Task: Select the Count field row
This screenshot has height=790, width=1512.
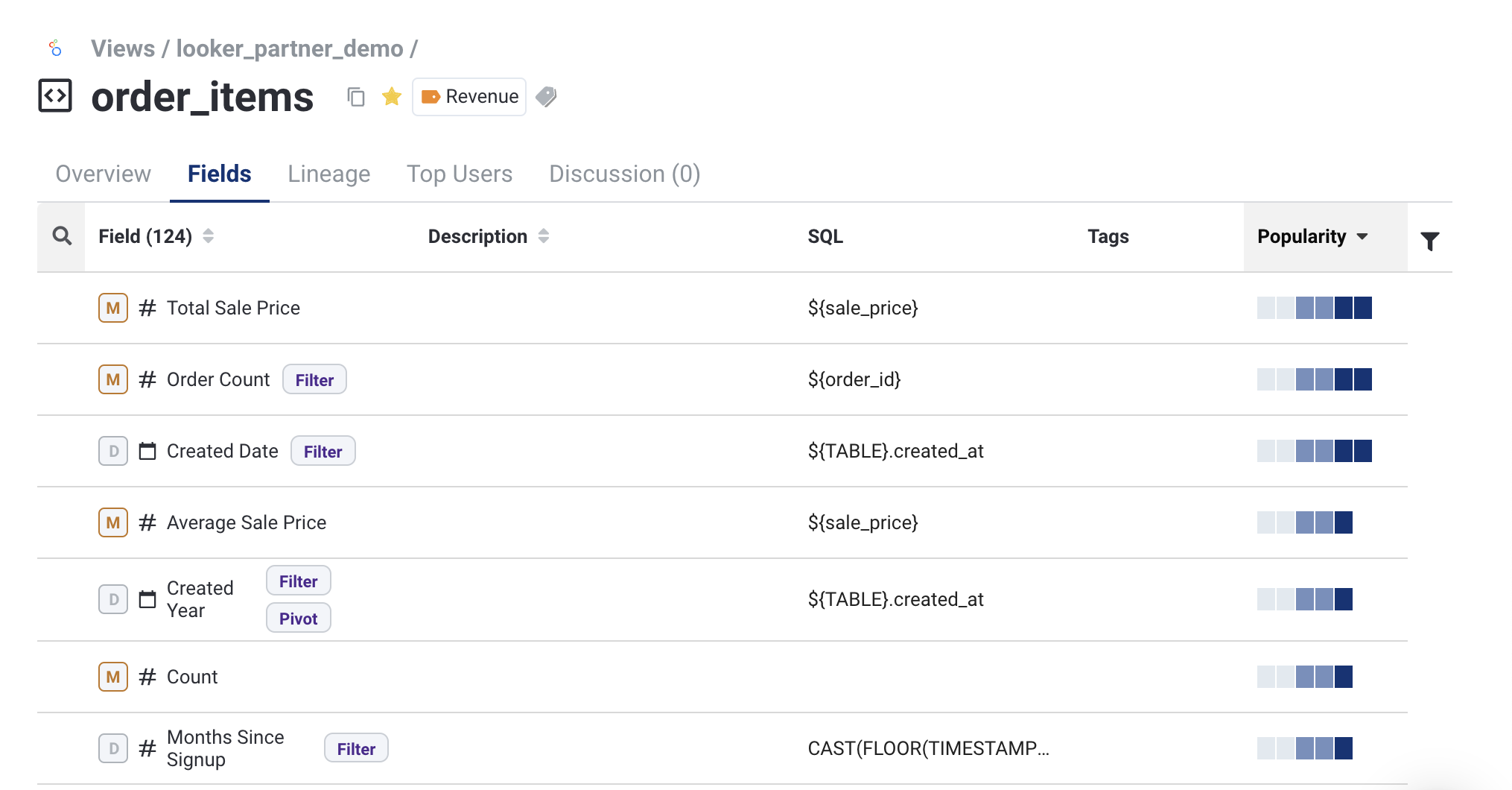Action: click(x=192, y=677)
